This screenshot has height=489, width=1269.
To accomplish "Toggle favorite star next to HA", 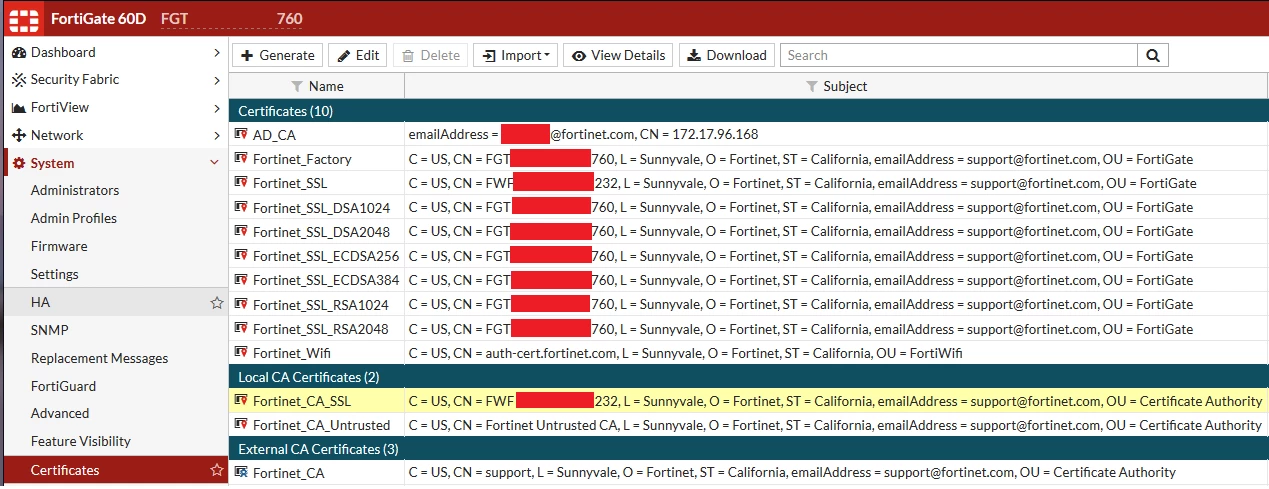I will 216,302.
